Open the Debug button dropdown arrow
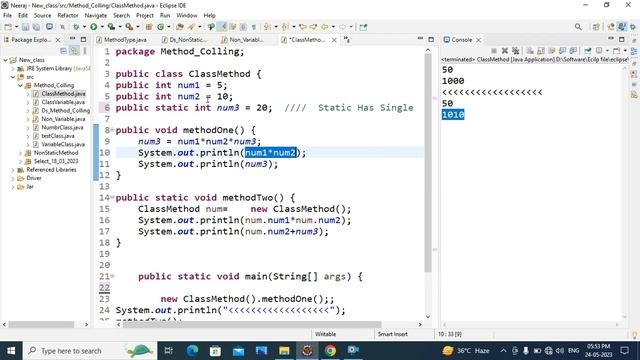Image resolution: width=640 pixels, height=360 pixels. [x=84, y=27]
